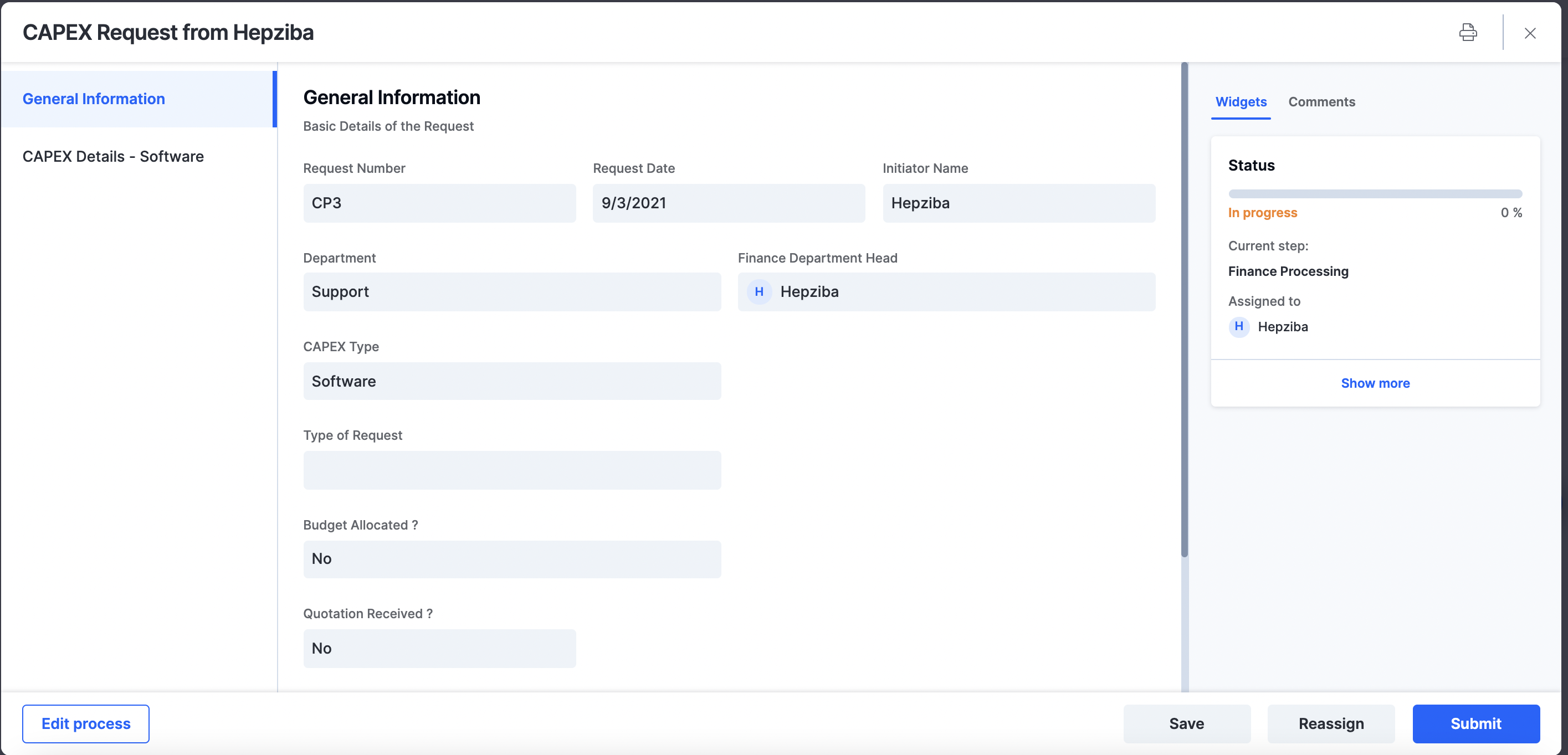Click the 'Quotation Received ?' label
Screen dimensions: 1568x755
point(368,613)
